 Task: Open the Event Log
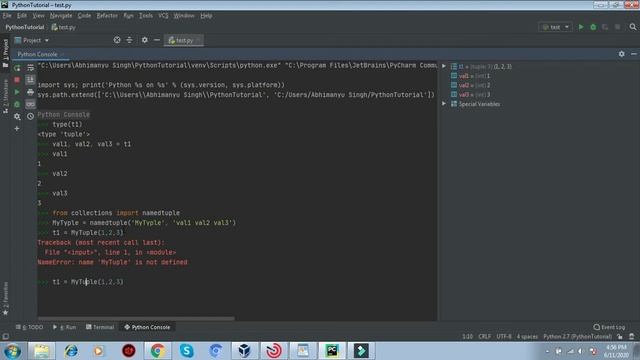[609, 327]
